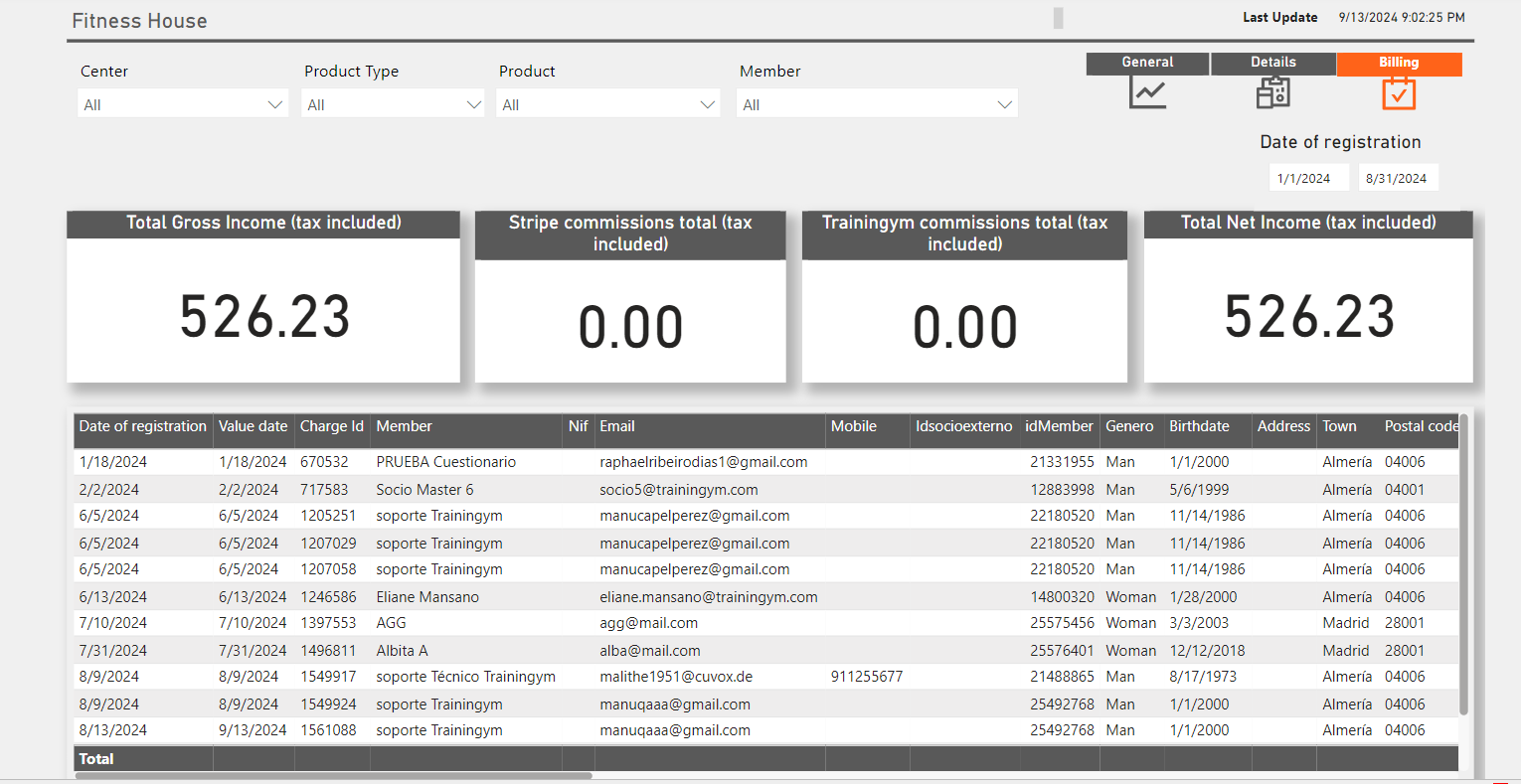Screen dimensions: 1521x784
Task: Select email malithe1951@cuvox.de
Action: 676,677
